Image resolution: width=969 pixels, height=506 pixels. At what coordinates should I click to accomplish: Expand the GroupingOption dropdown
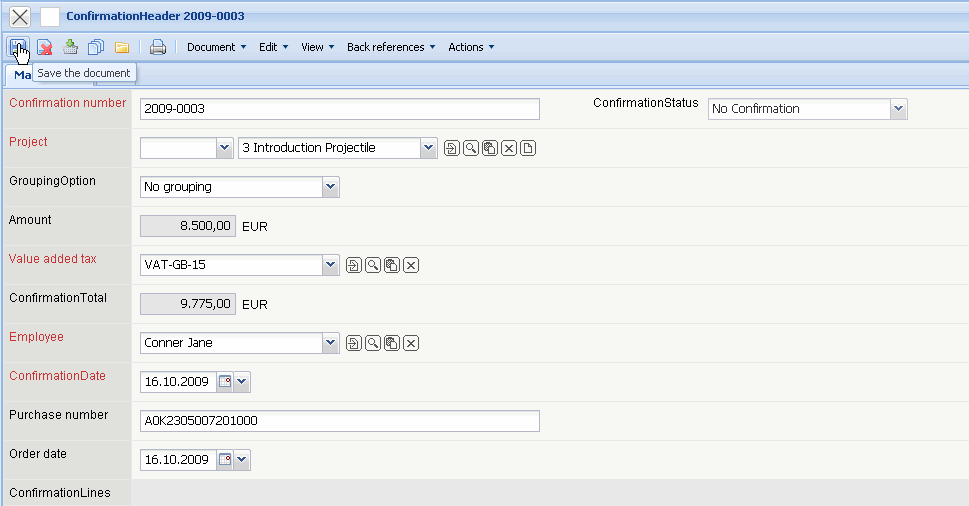point(331,187)
